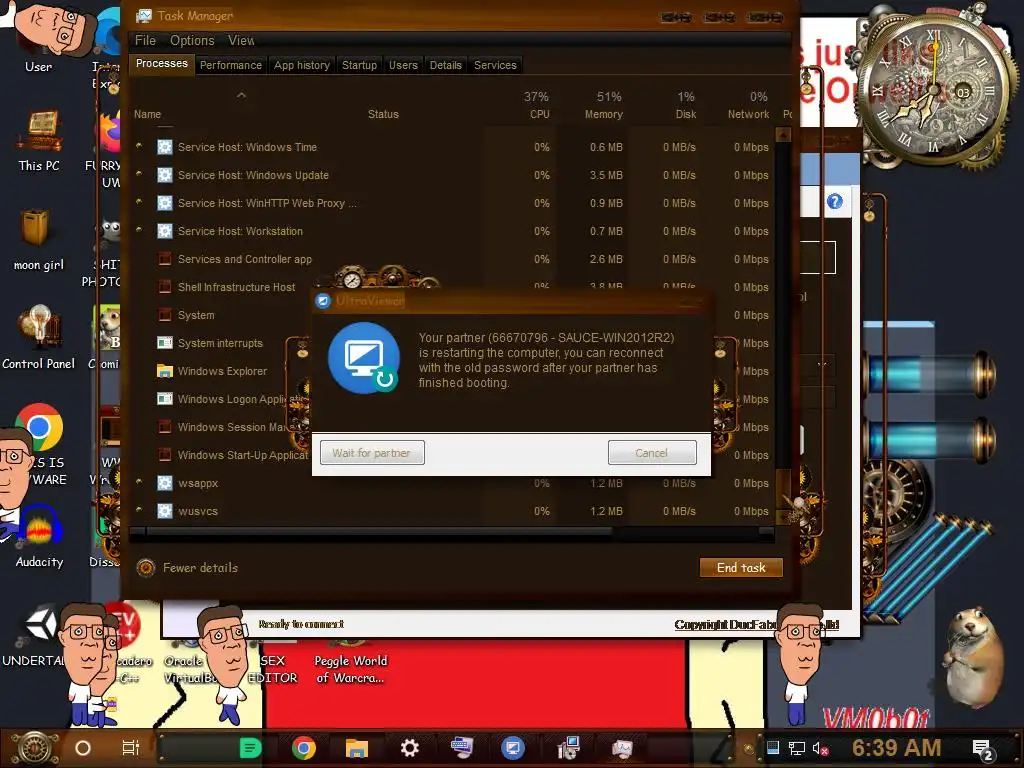Sort processes by the Name column header

pyautogui.click(x=148, y=114)
